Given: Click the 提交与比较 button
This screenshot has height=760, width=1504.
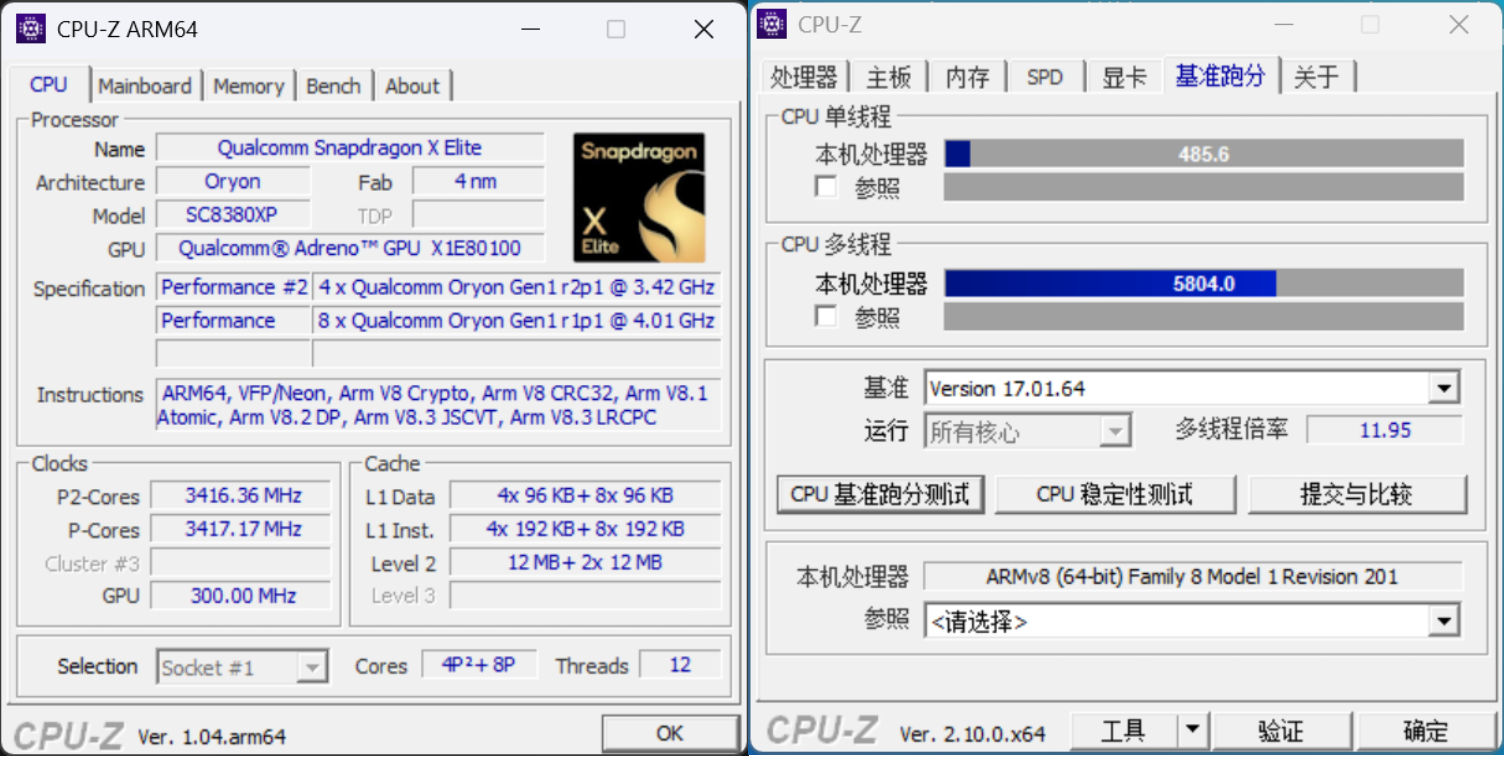Looking at the screenshot, I should (x=1356, y=494).
